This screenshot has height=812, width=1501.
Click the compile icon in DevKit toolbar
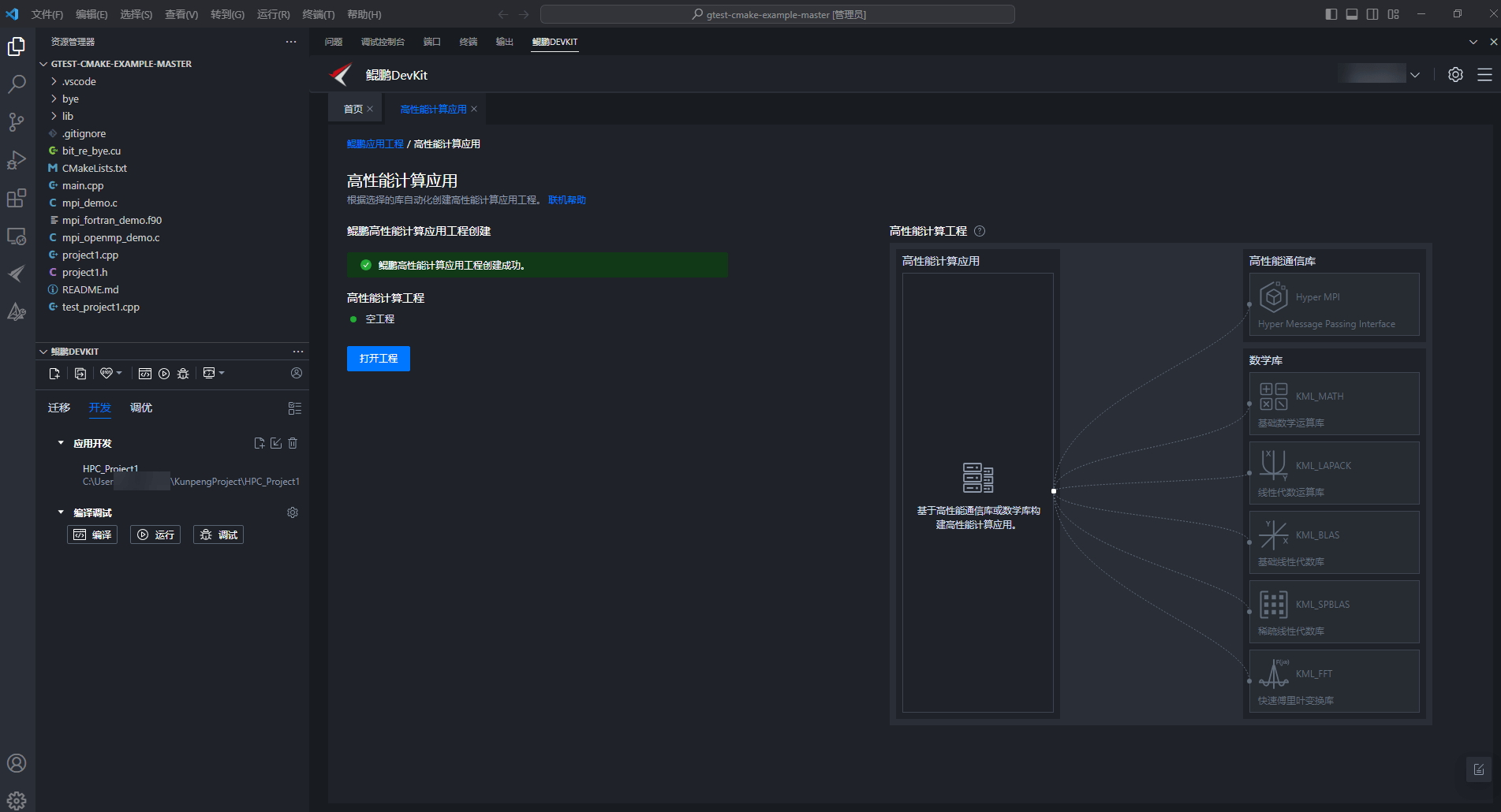coord(145,374)
